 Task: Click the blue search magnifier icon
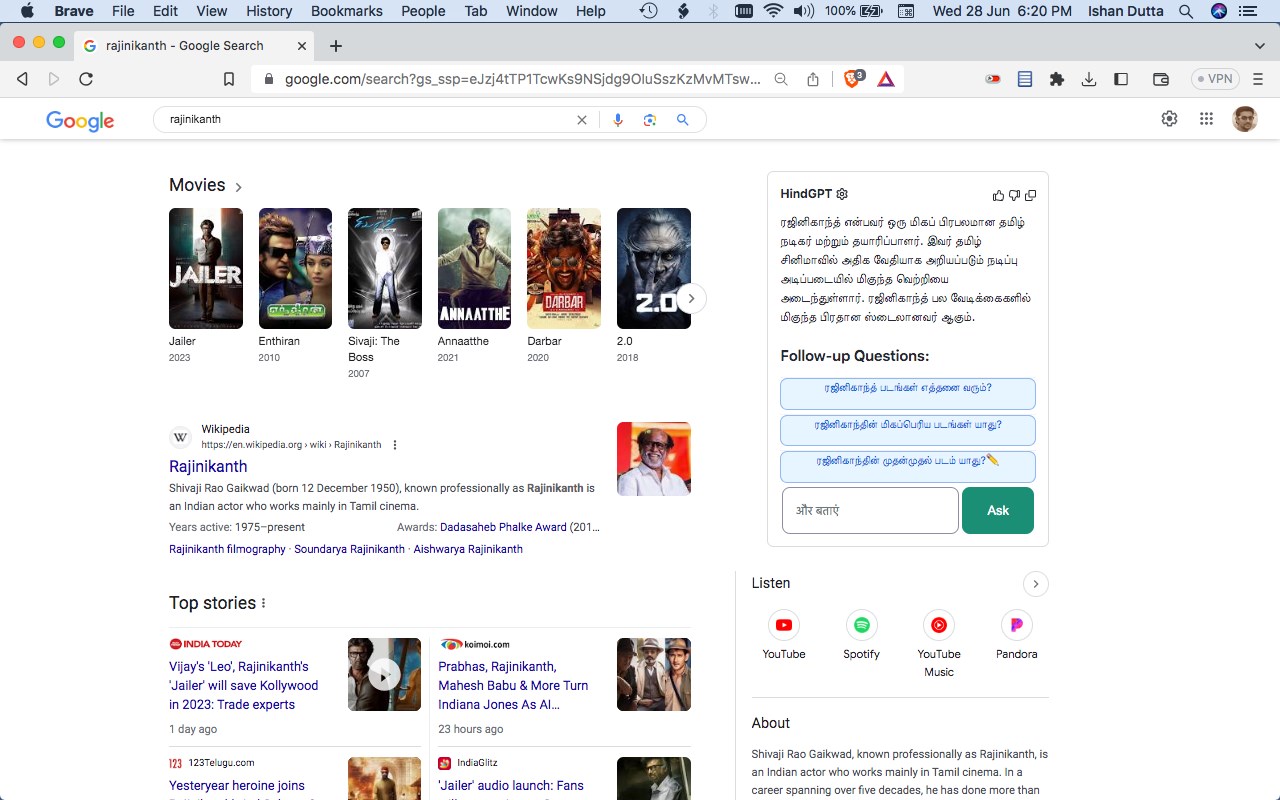point(683,120)
